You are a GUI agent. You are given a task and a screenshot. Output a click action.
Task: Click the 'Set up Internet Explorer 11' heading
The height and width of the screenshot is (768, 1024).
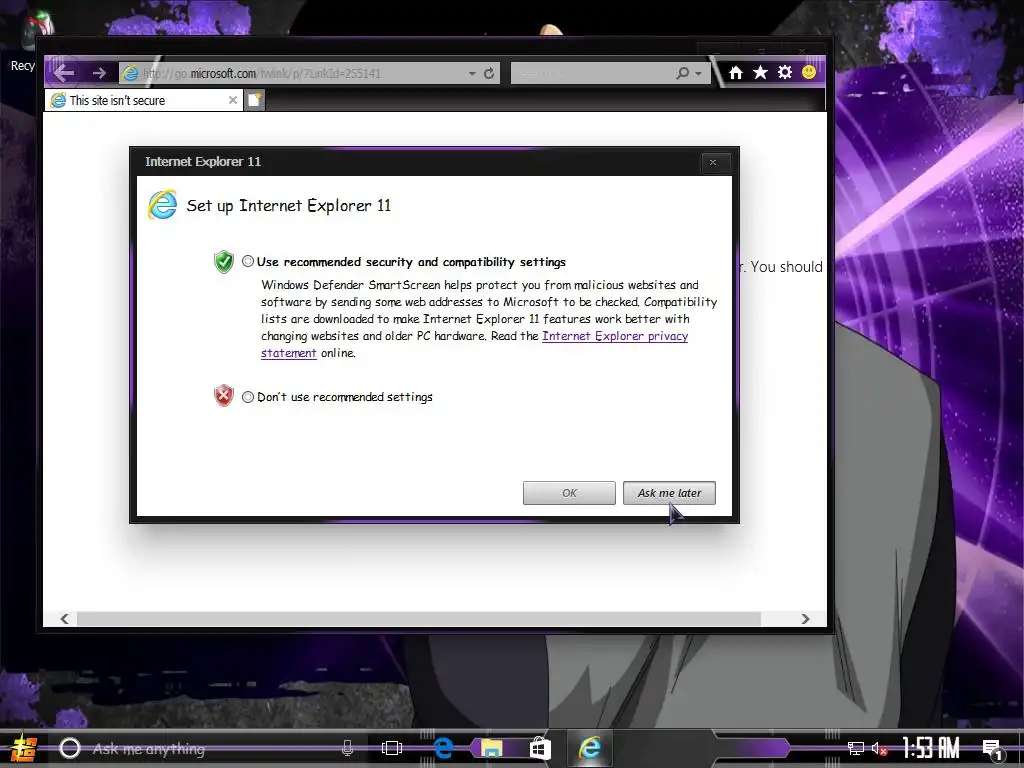point(289,205)
